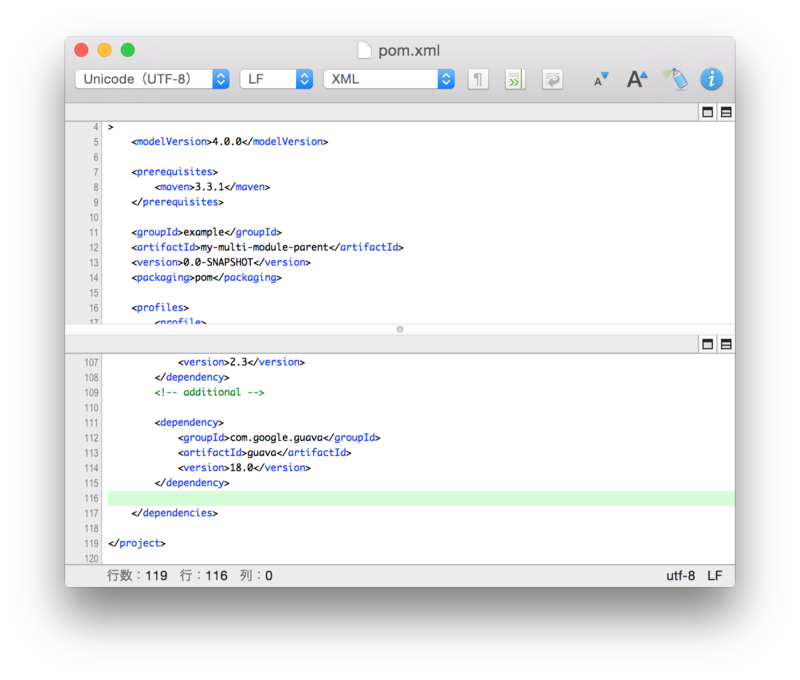Image resolution: width=800 pixels, height=680 pixels.
Task: Click the com.google.guava groupId line
Action: click(279, 438)
